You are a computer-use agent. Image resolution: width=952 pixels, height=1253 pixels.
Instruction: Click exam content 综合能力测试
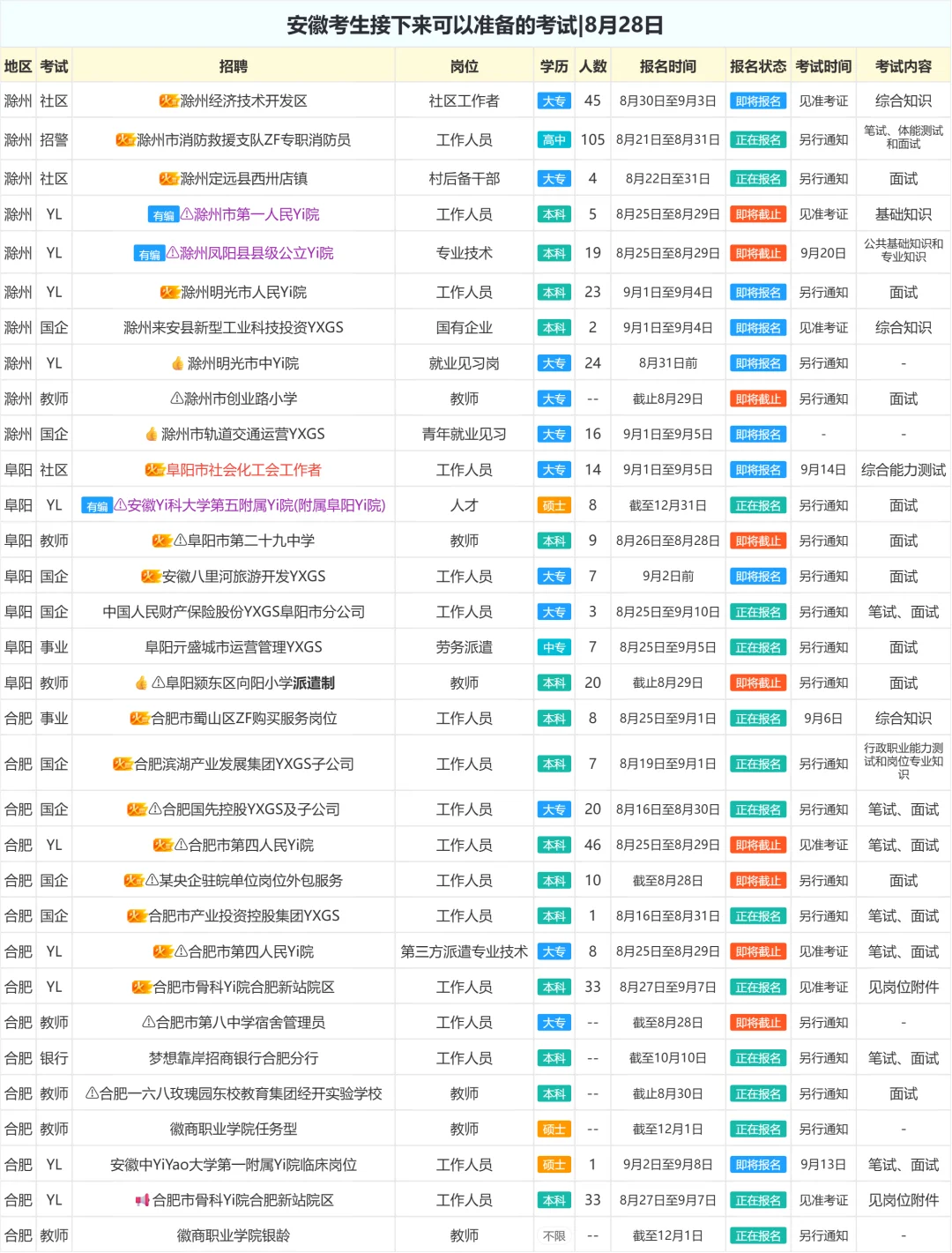coord(904,470)
